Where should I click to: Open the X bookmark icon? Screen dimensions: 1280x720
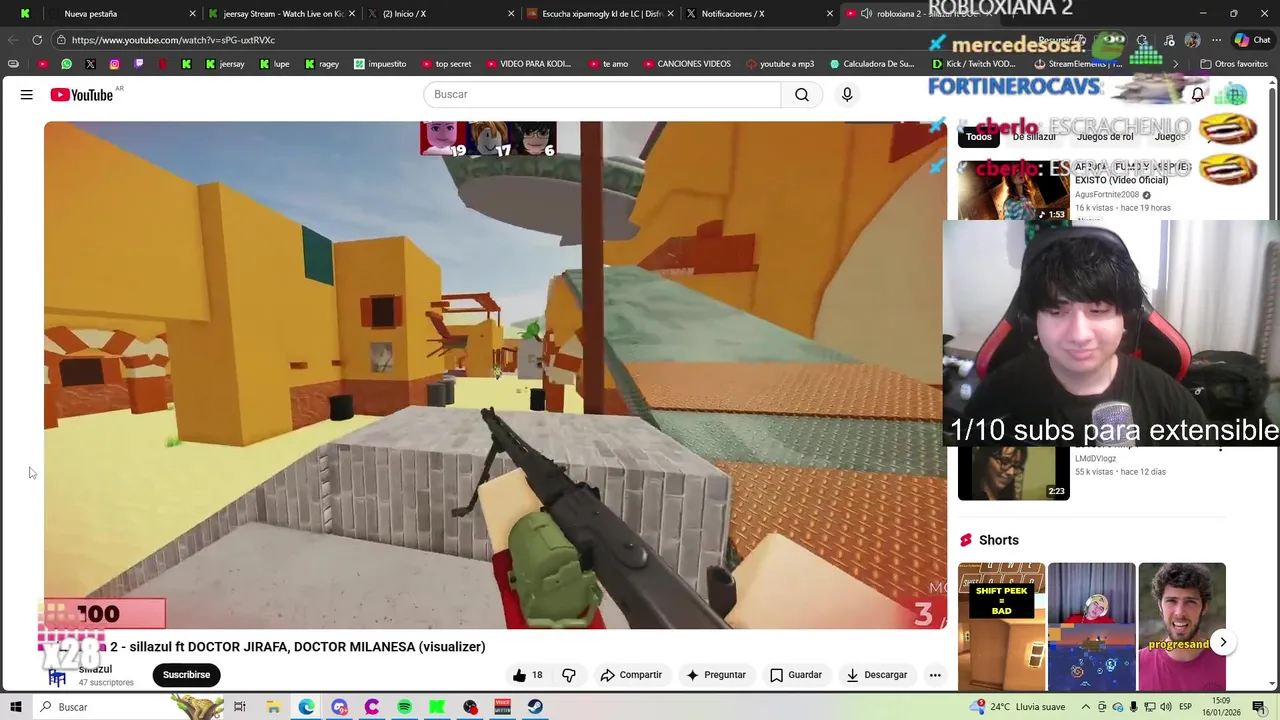tap(90, 64)
